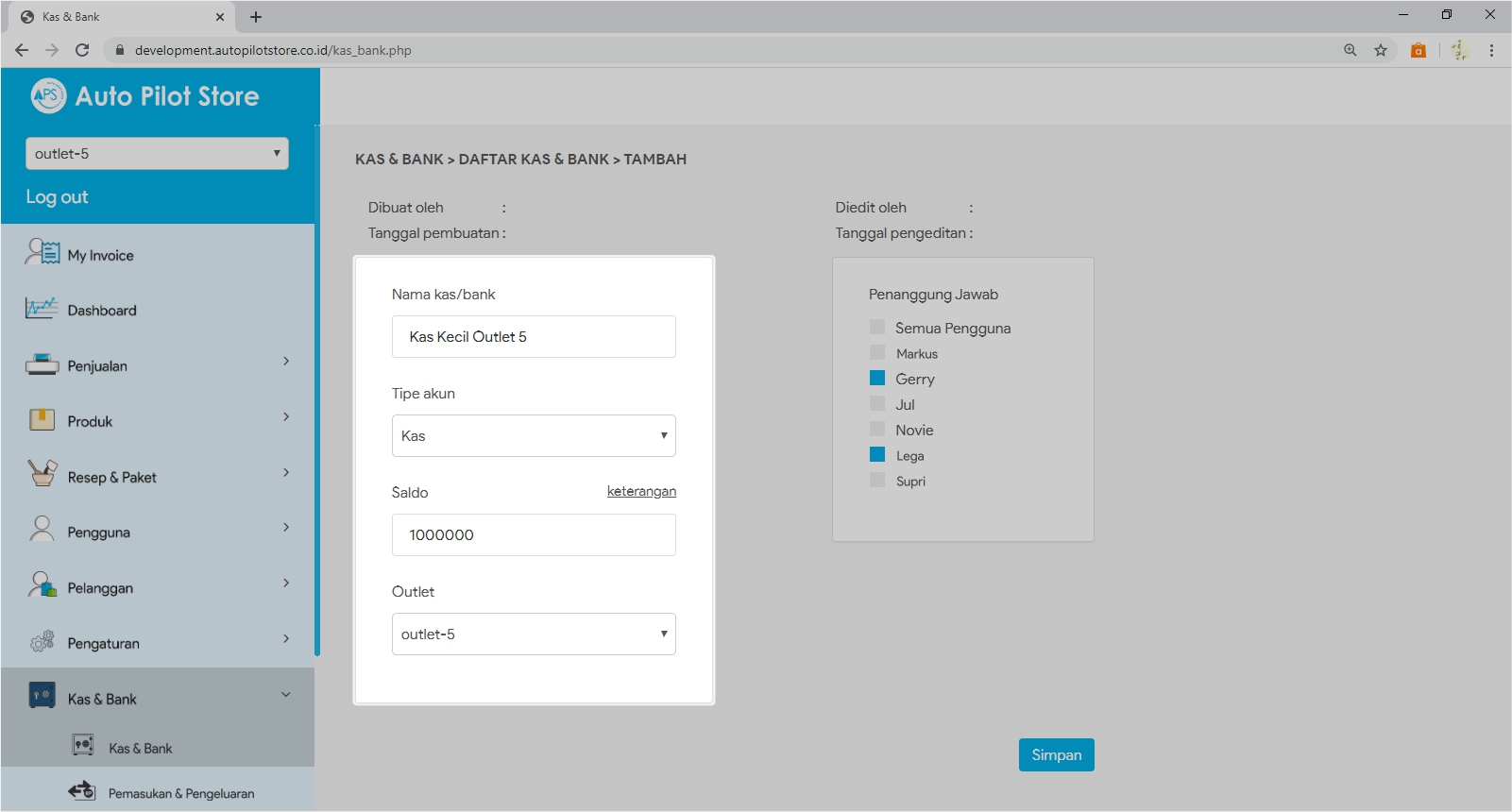
Task: Bookmark this page with the star icon
Action: click(1381, 50)
